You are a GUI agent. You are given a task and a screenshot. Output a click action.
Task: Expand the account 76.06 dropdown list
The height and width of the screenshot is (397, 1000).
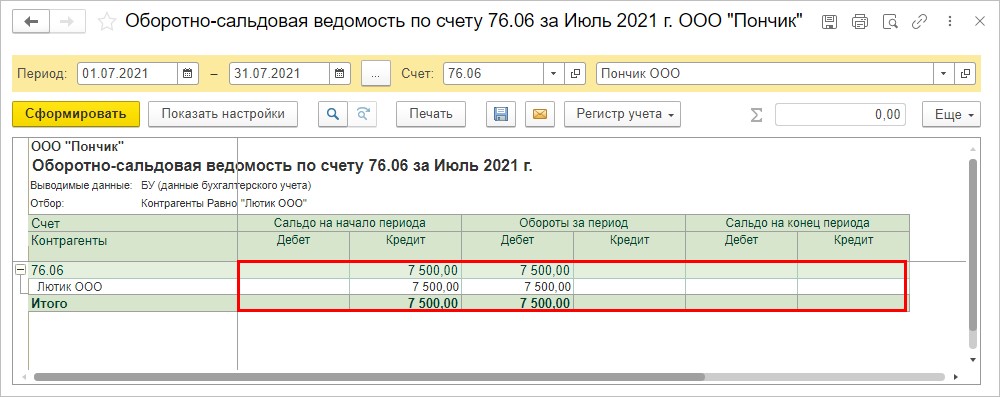coord(554,73)
